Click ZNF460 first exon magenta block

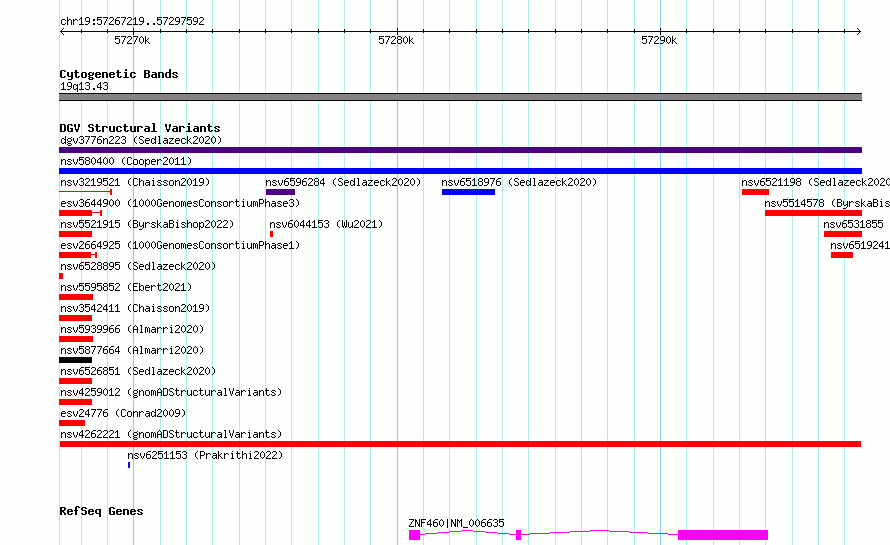coord(414,535)
